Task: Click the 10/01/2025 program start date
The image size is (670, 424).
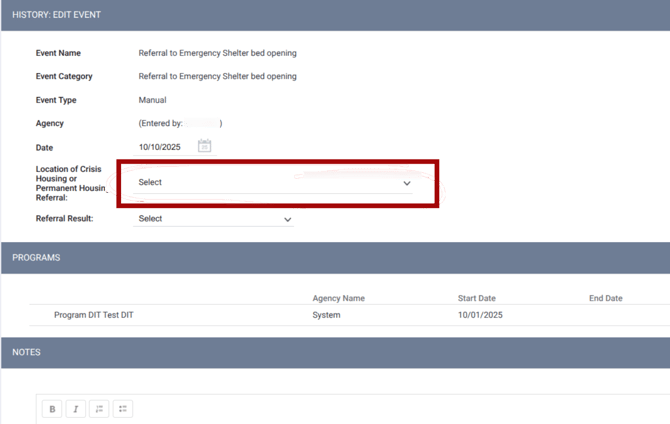Action: pyautogui.click(x=479, y=315)
